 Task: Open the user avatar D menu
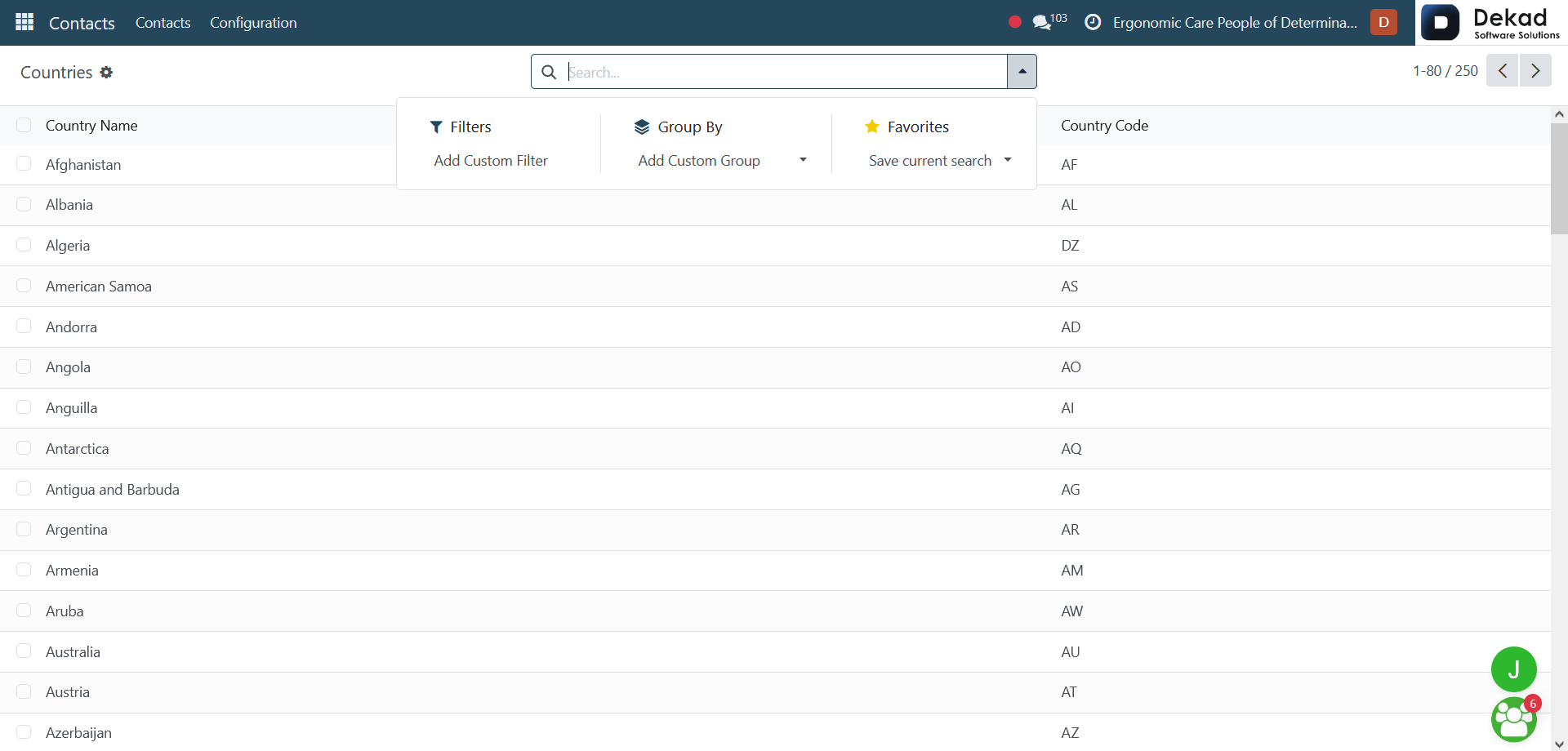coord(1383,22)
